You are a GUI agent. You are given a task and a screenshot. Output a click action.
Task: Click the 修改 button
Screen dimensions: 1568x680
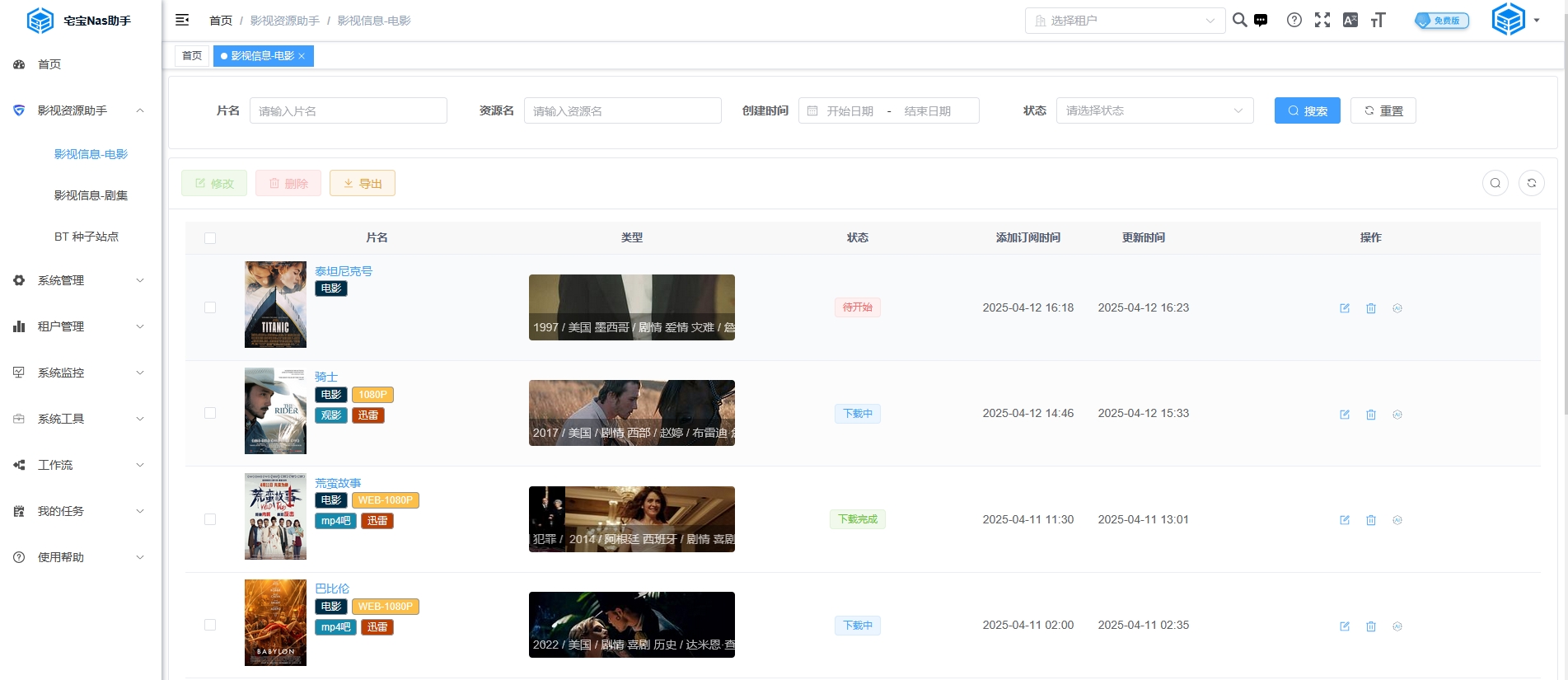click(214, 183)
